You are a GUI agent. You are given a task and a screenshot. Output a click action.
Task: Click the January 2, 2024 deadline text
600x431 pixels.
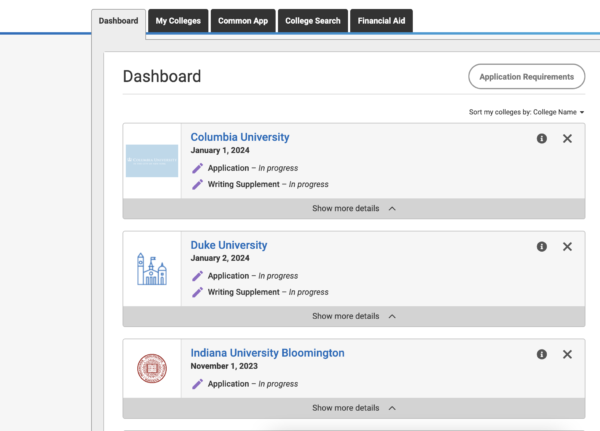(x=220, y=258)
